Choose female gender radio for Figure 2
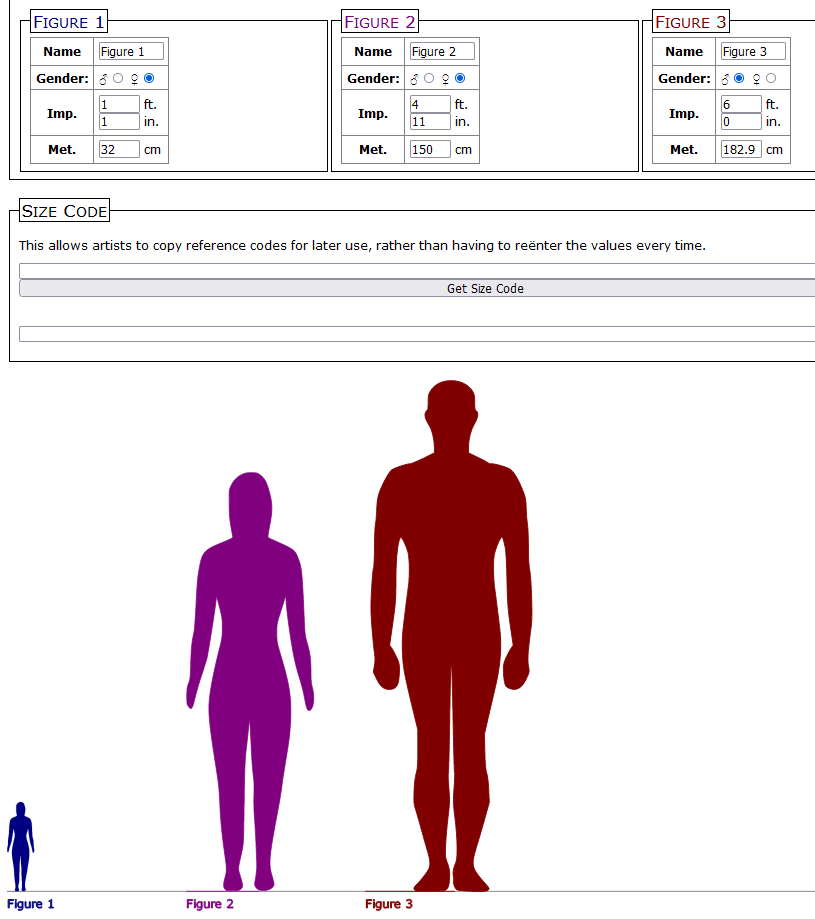Viewport: 815px width, 919px height. pyautogui.click(x=460, y=78)
